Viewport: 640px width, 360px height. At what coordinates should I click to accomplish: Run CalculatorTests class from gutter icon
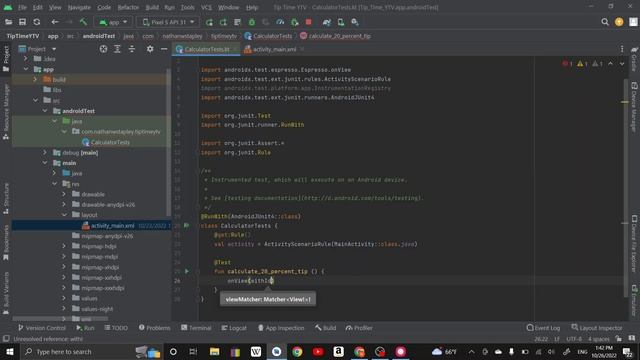point(187,225)
